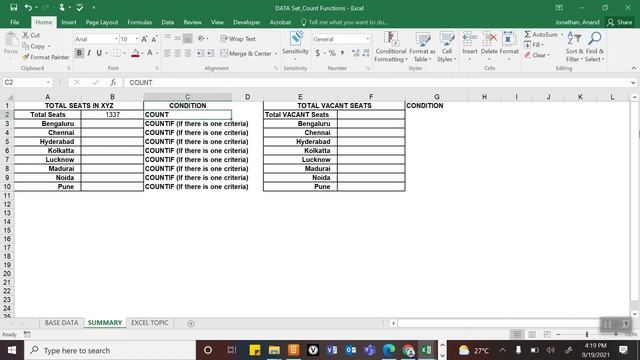Switch to the Page Layout tab

click(102, 22)
